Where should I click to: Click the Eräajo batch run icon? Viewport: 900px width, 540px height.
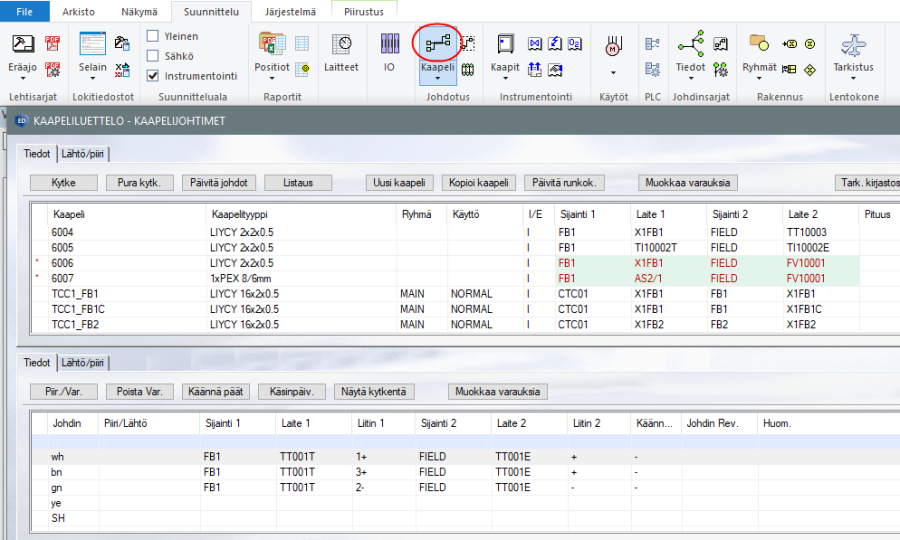[23, 45]
